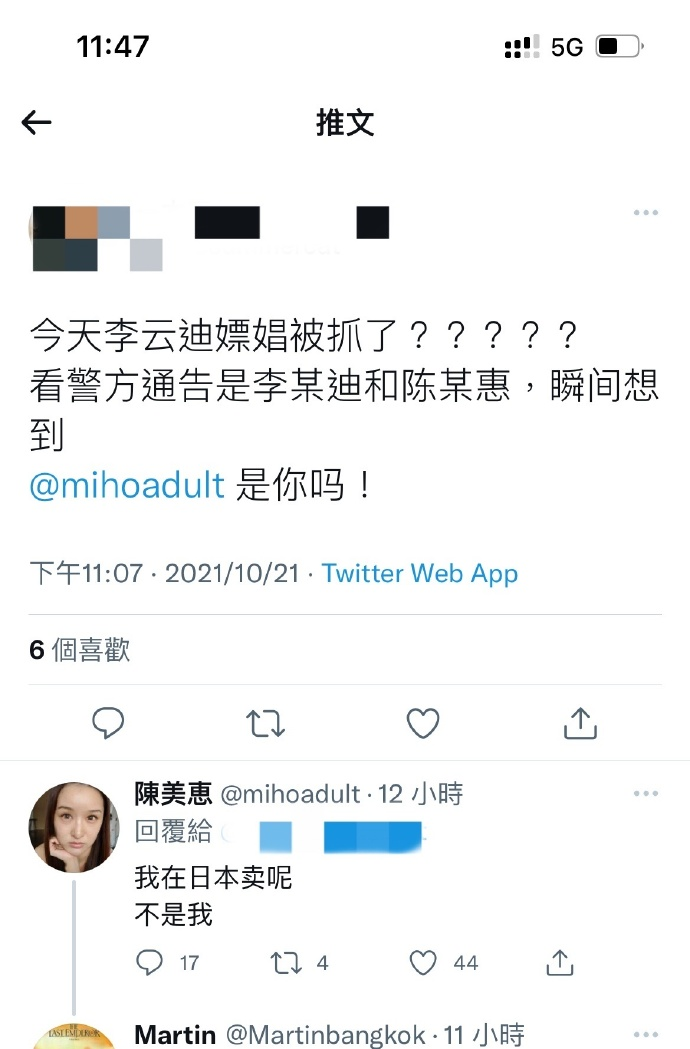The image size is (690, 1049).
Task: Open more options for main tweet
Action: click(x=645, y=213)
